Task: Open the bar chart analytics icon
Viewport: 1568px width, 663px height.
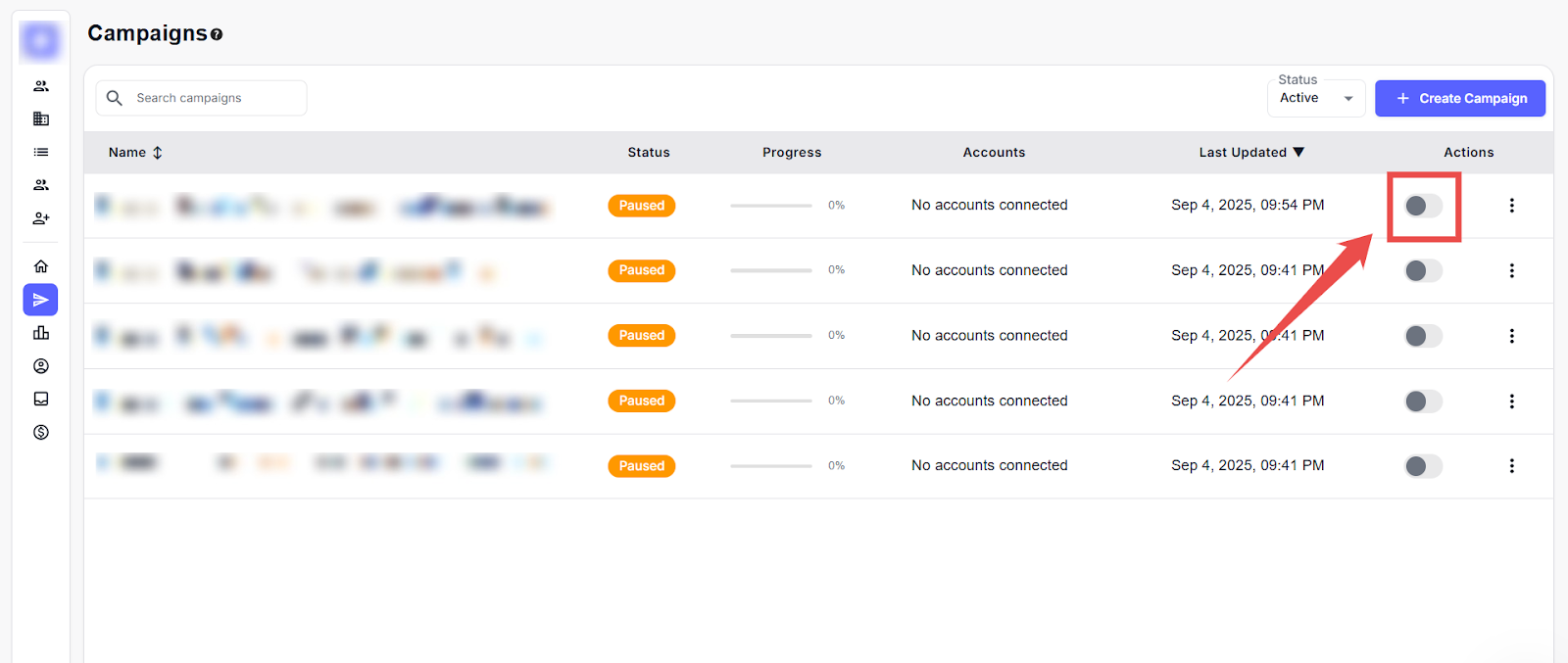Action: click(x=41, y=333)
